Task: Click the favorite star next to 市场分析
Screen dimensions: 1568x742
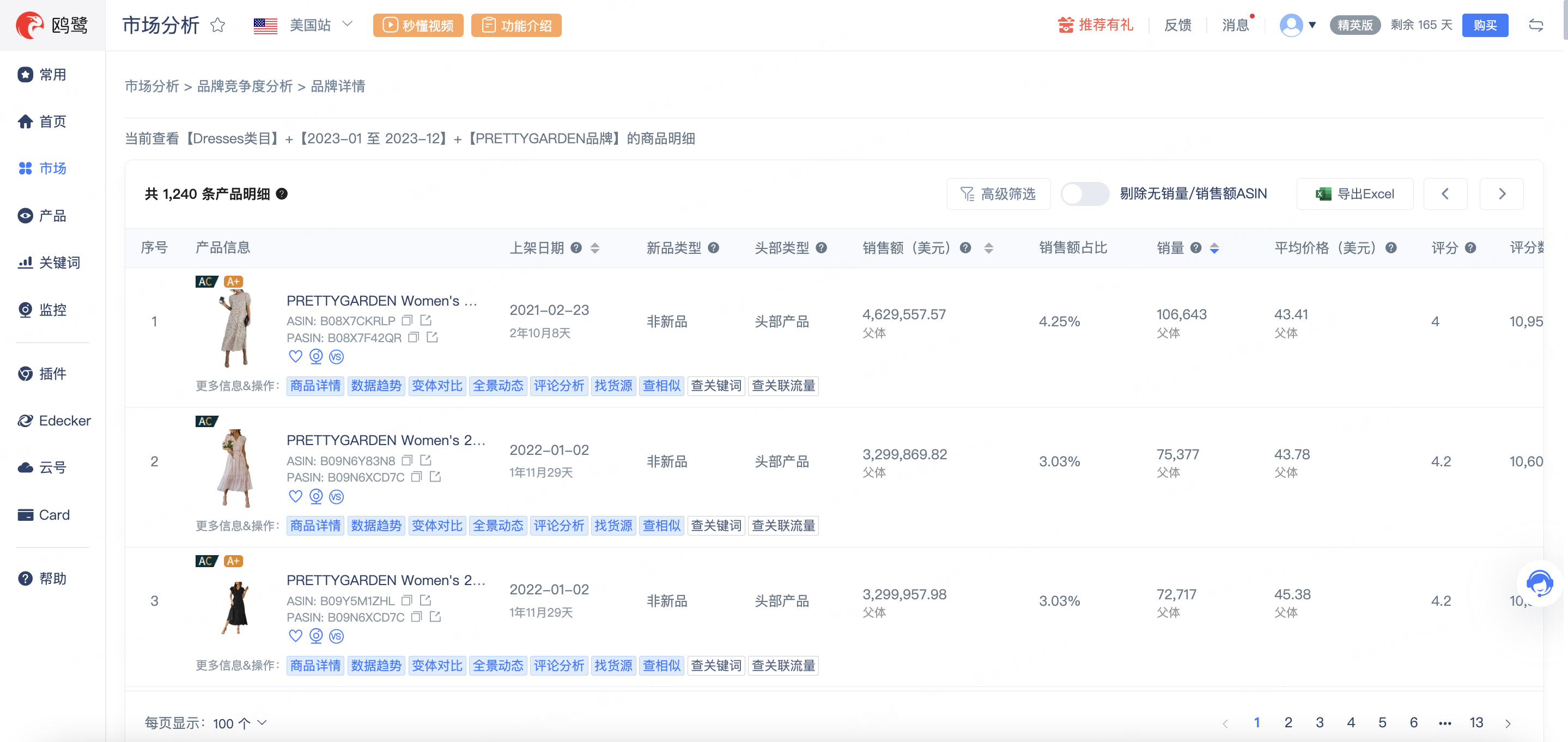Action: coord(218,25)
